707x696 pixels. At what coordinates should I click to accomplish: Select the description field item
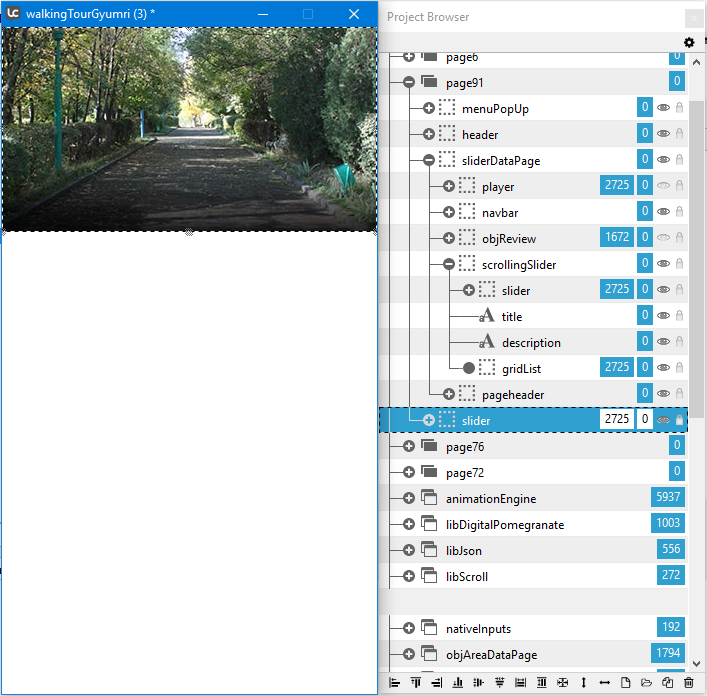click(530, 342)
